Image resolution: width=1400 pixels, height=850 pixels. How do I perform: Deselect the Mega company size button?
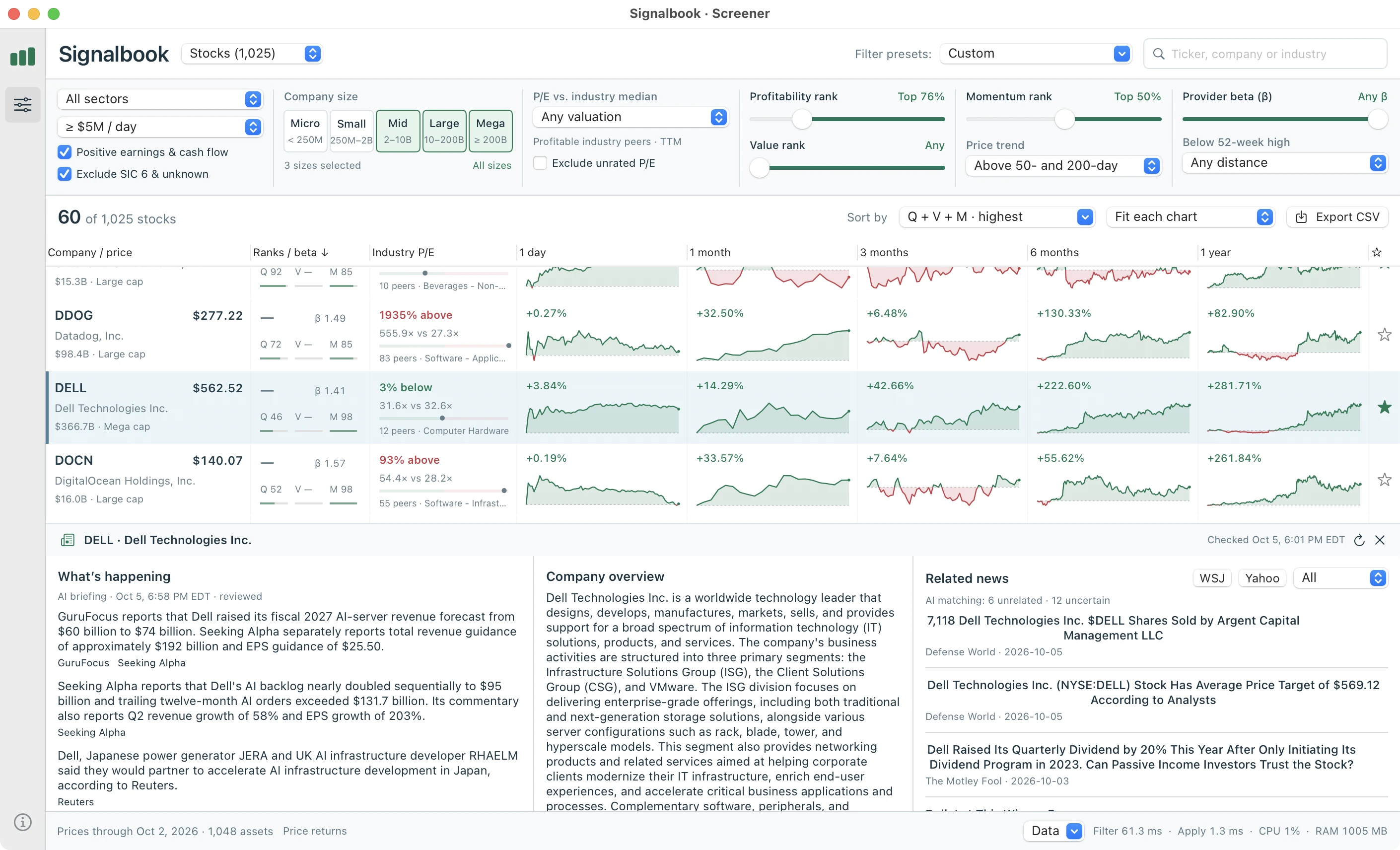coord(490,131)
